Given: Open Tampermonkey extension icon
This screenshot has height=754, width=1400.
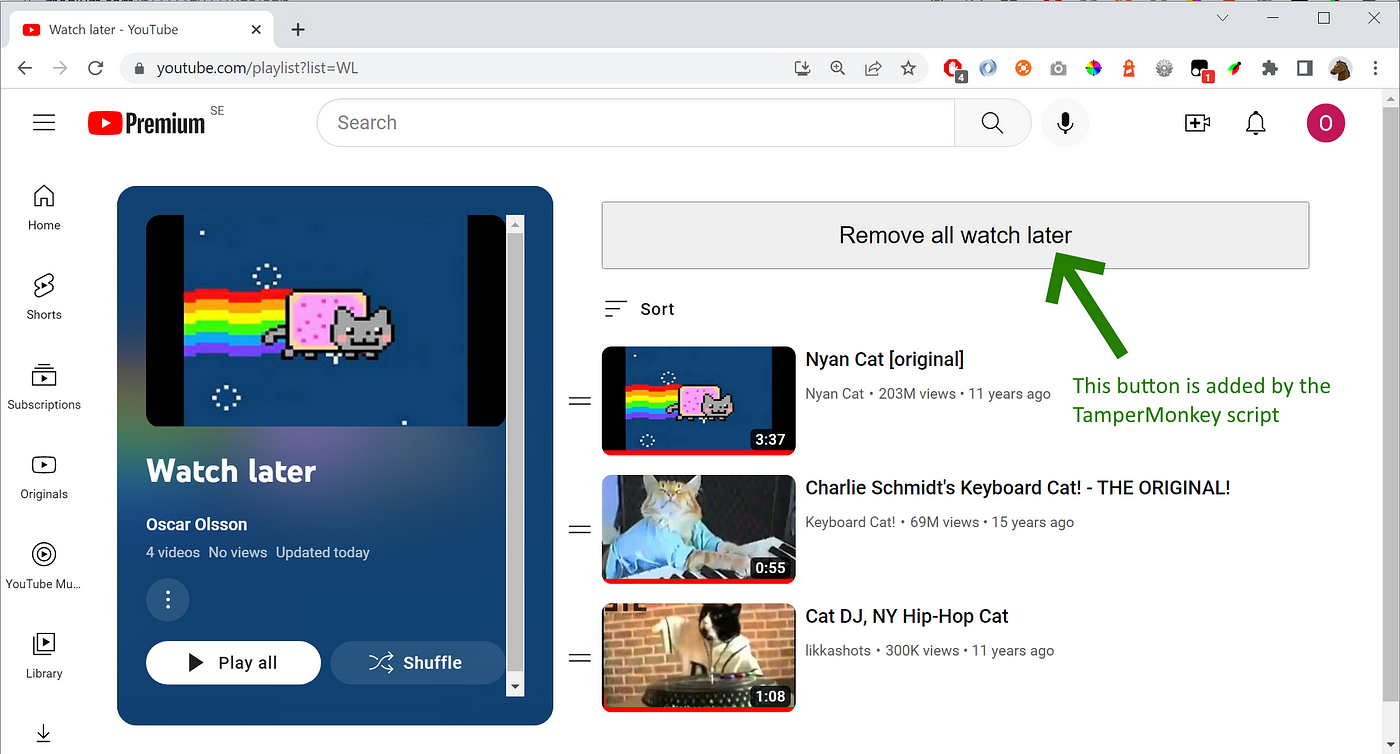Looking at the screenshot, I should (x=1200, y=69).
